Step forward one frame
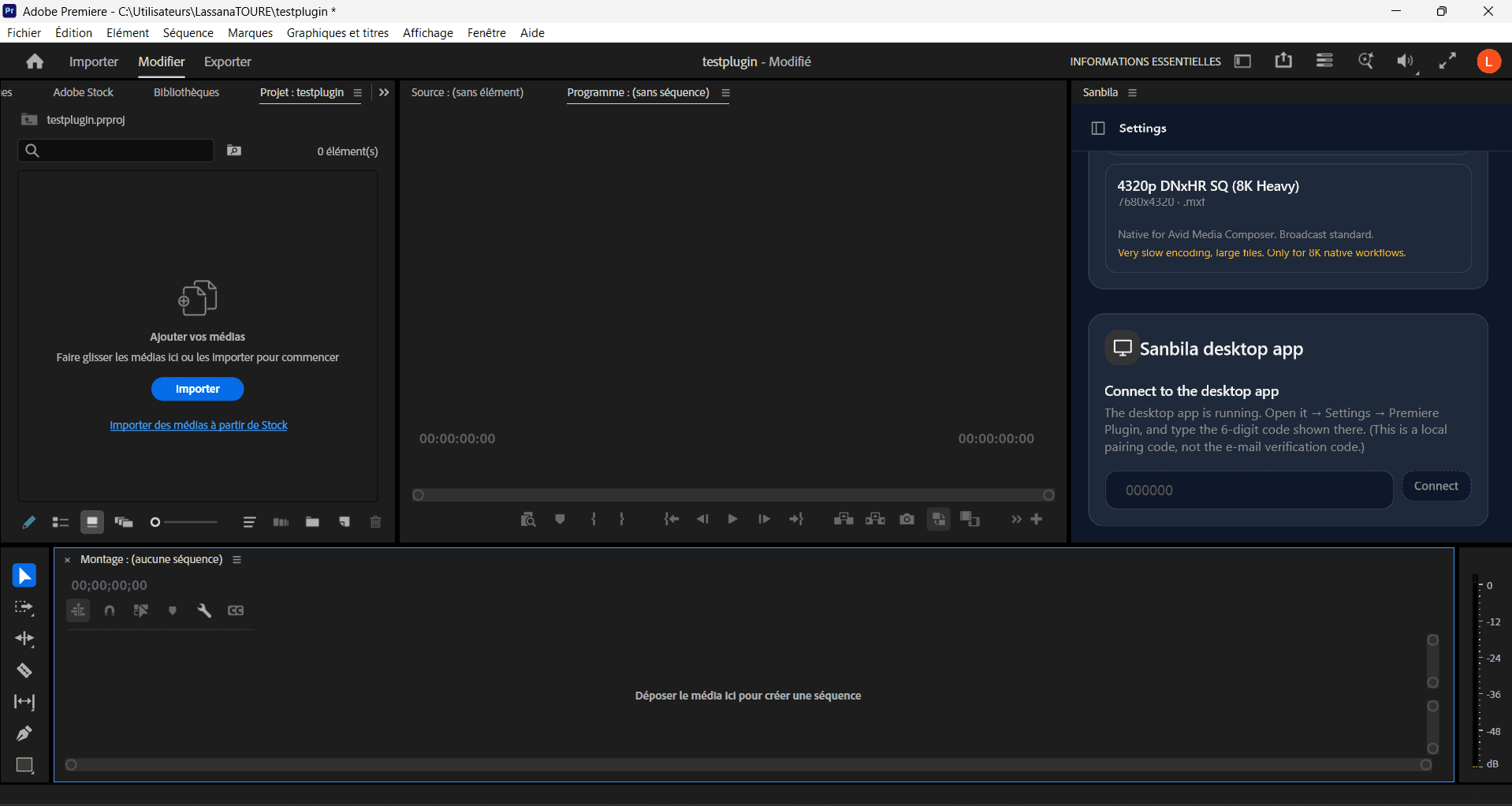 tap(764, 519)
